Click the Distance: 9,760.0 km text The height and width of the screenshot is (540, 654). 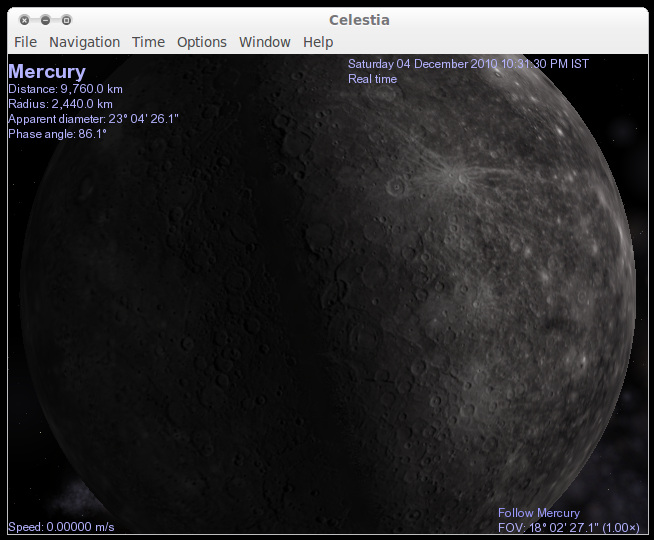coord(65,89)
